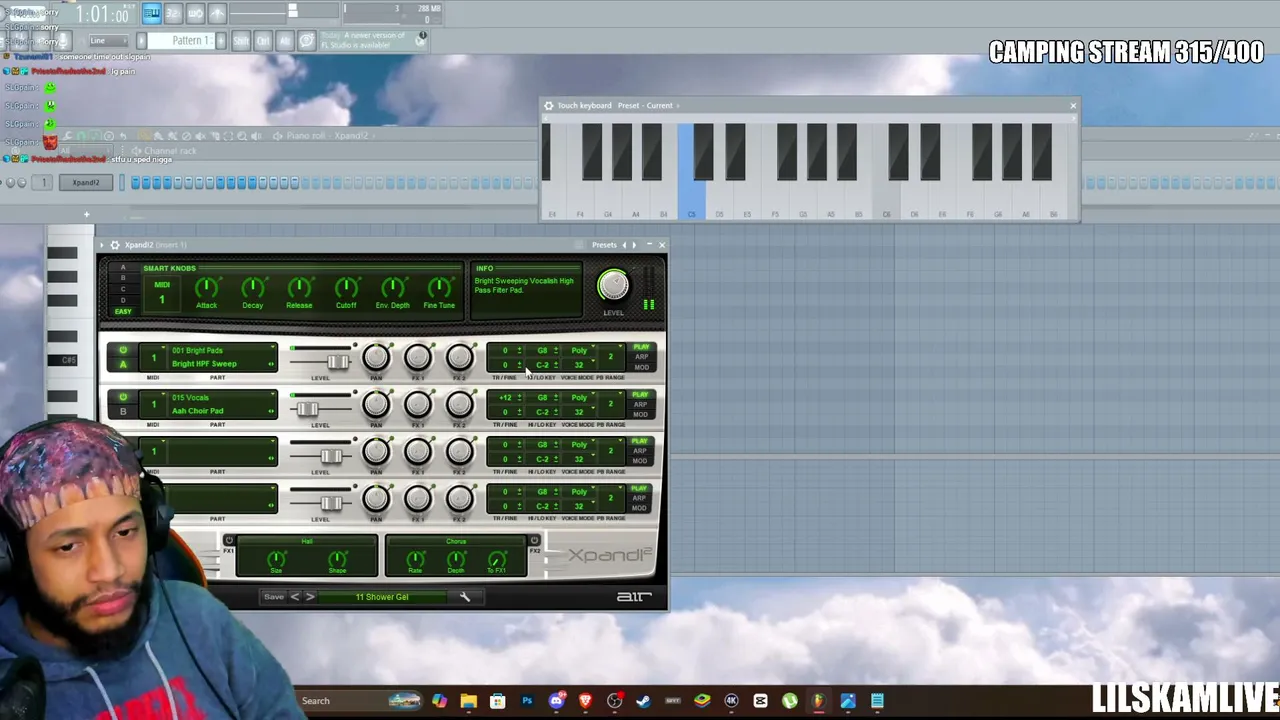Screen dimensions: 1280x720
Task: Open Photoshop from the taskbar
Action: click(527, 701)
